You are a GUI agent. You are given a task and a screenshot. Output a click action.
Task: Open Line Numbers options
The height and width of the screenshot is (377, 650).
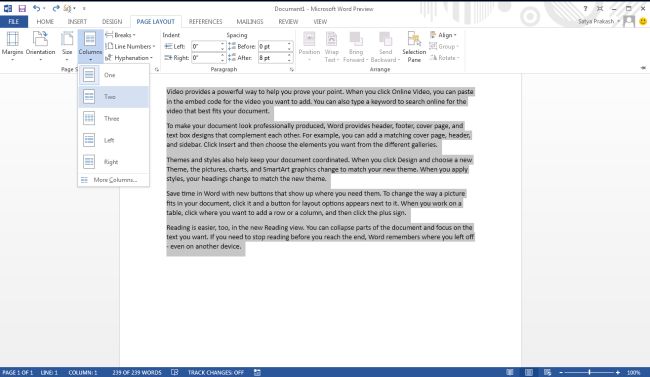tap(131, 46)
